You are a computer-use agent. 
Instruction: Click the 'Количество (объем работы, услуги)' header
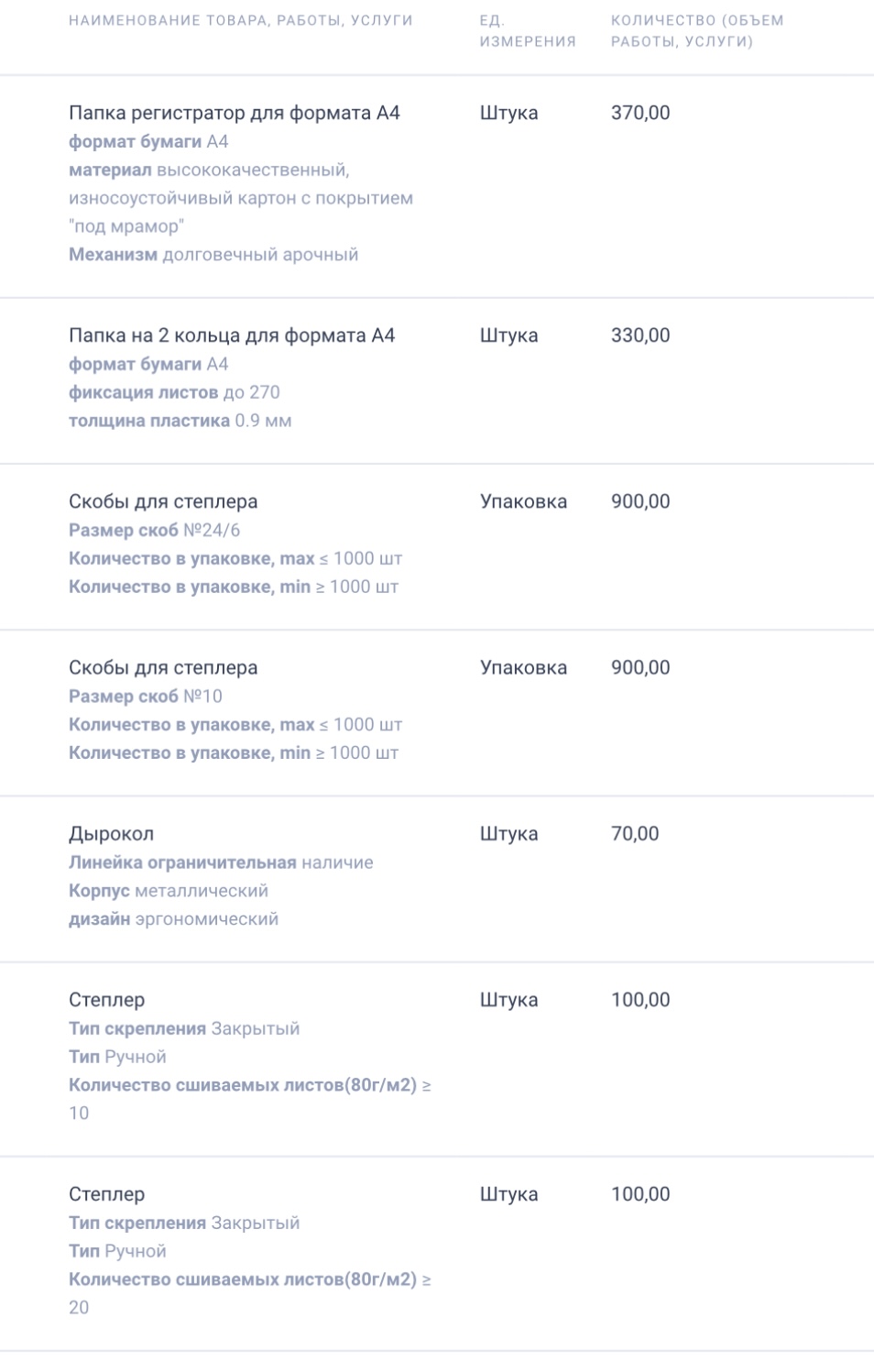(697, 30)
